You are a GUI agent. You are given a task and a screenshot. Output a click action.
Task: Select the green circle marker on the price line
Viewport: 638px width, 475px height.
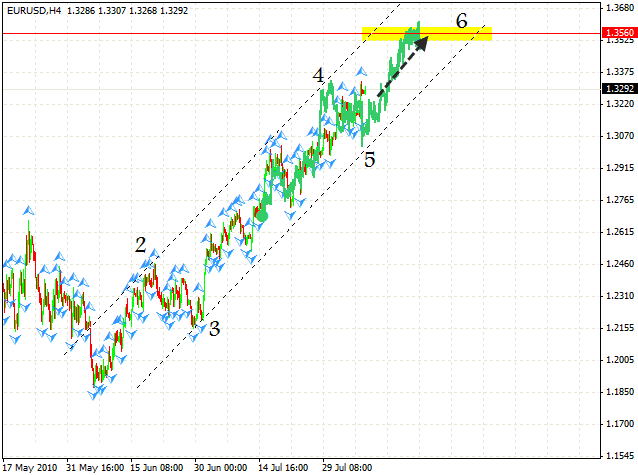point(262,216)
